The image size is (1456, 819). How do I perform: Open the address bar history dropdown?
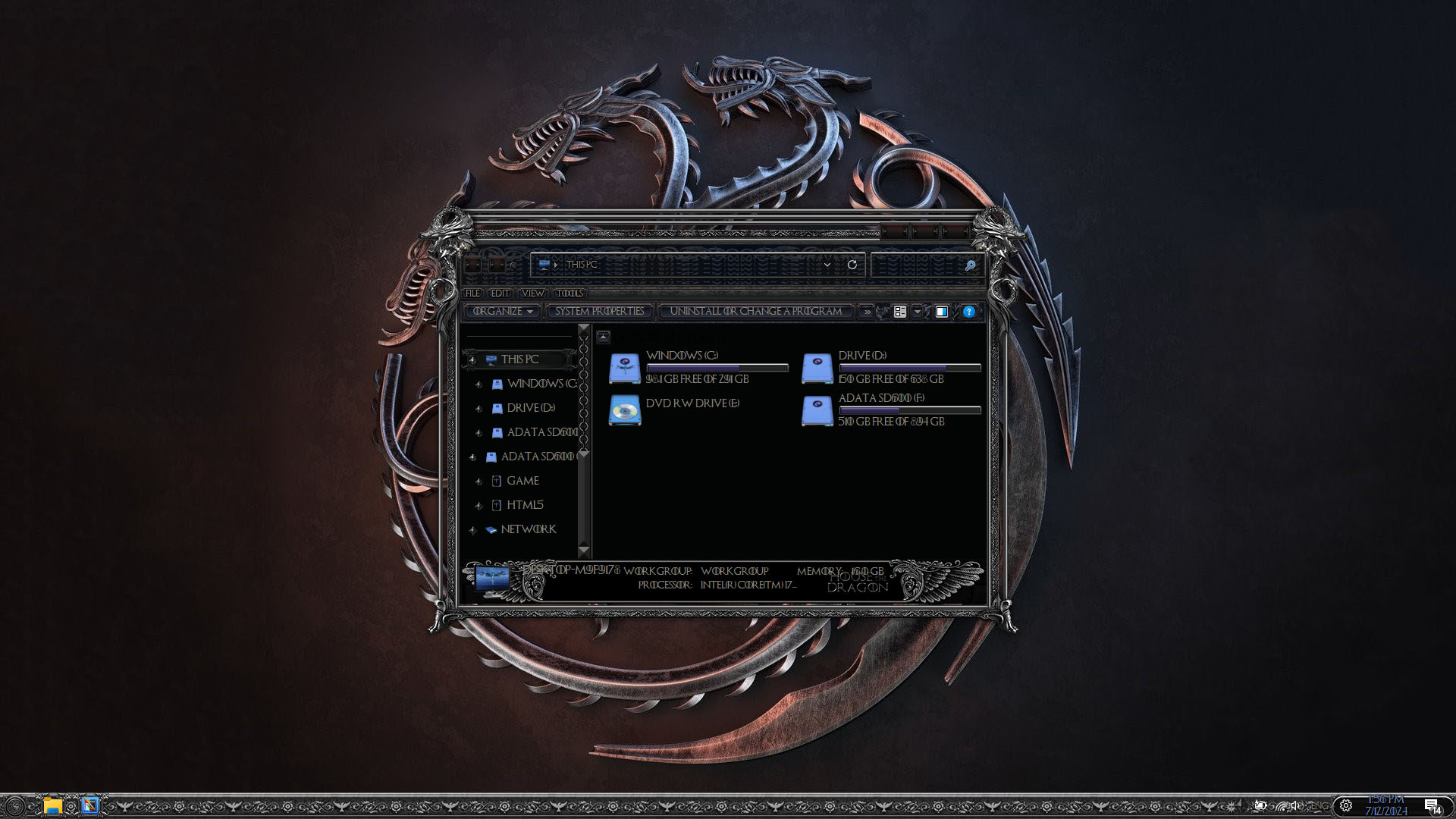(x=827, y=265)
